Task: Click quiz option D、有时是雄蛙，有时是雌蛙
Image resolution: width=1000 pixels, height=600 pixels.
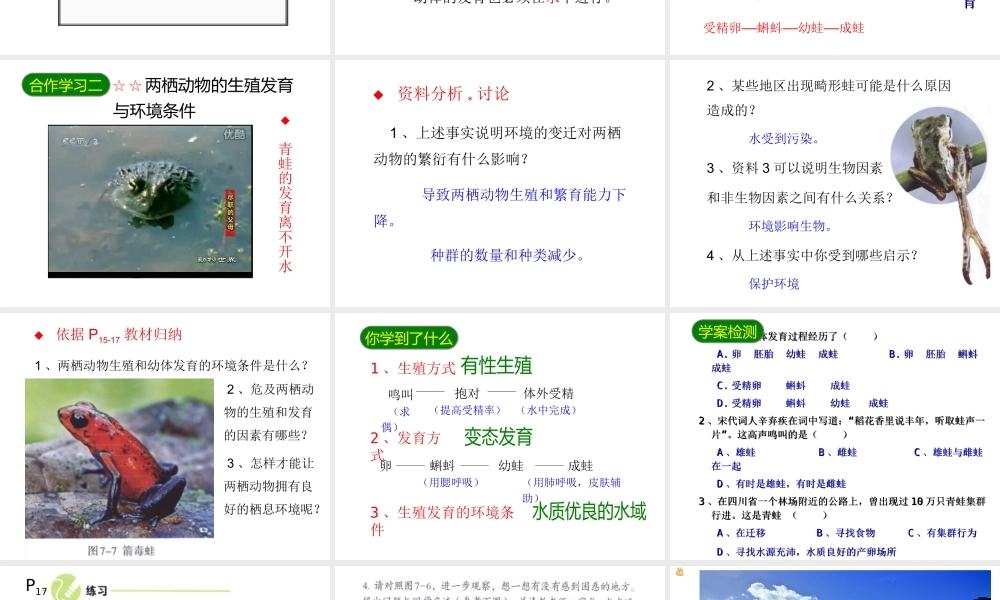Action: pyautogui.click(x=781, y=484)
